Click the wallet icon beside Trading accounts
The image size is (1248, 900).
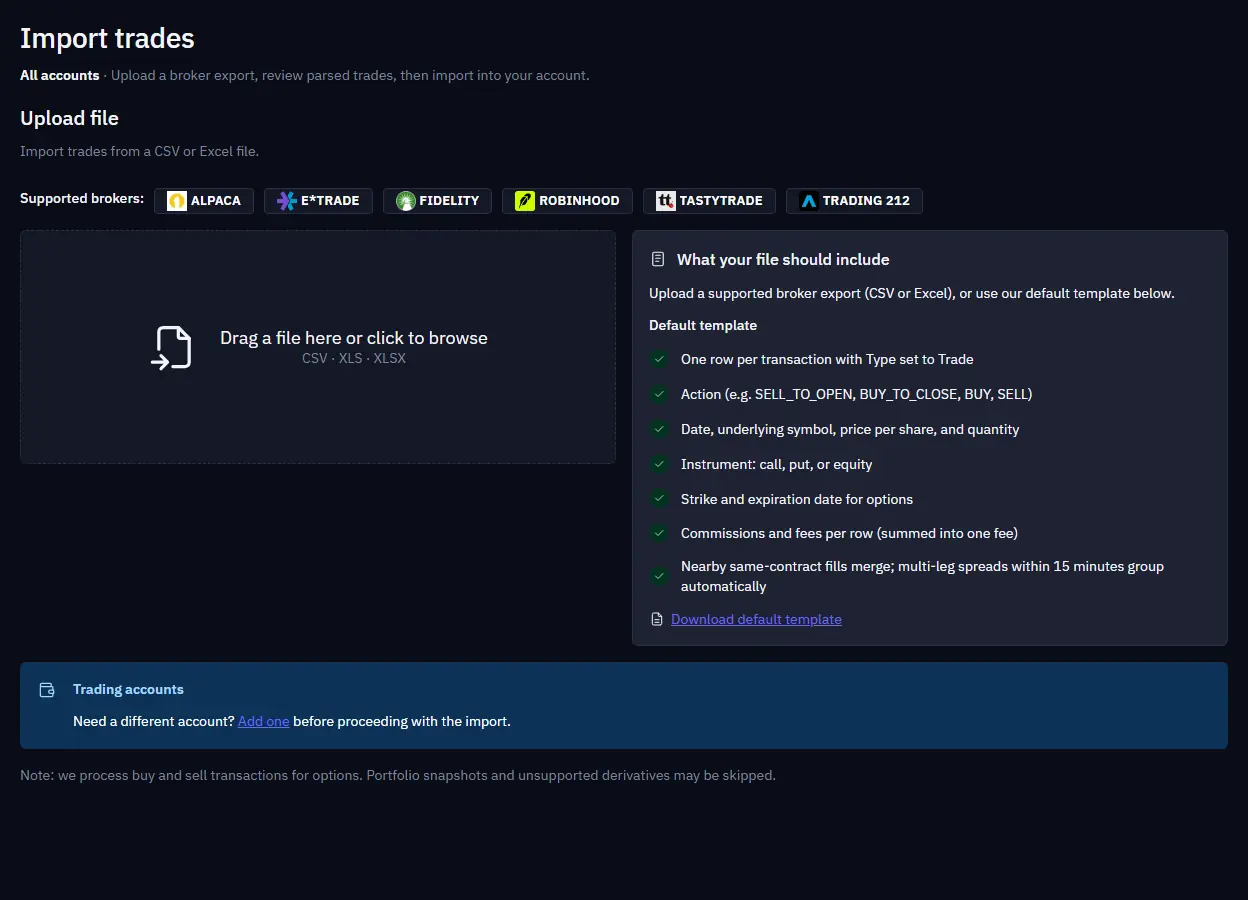47,690
